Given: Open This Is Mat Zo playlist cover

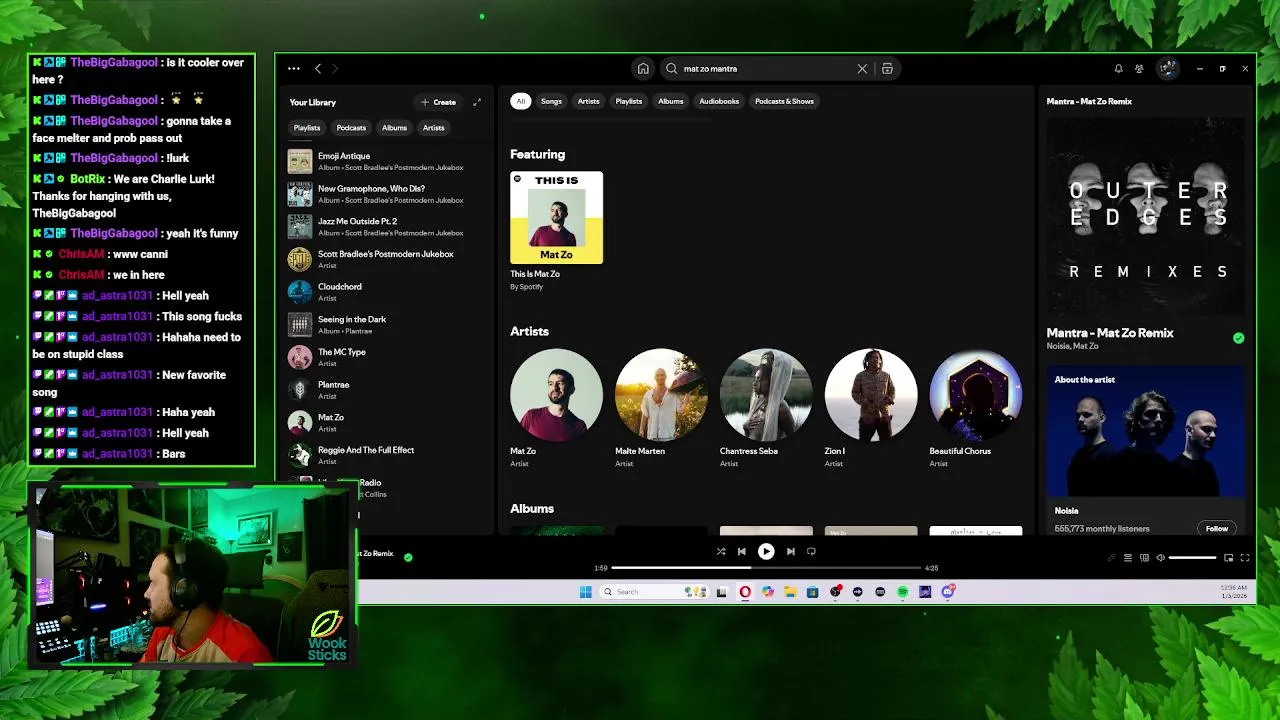Looking at the screenshot, I should [557, 218].
